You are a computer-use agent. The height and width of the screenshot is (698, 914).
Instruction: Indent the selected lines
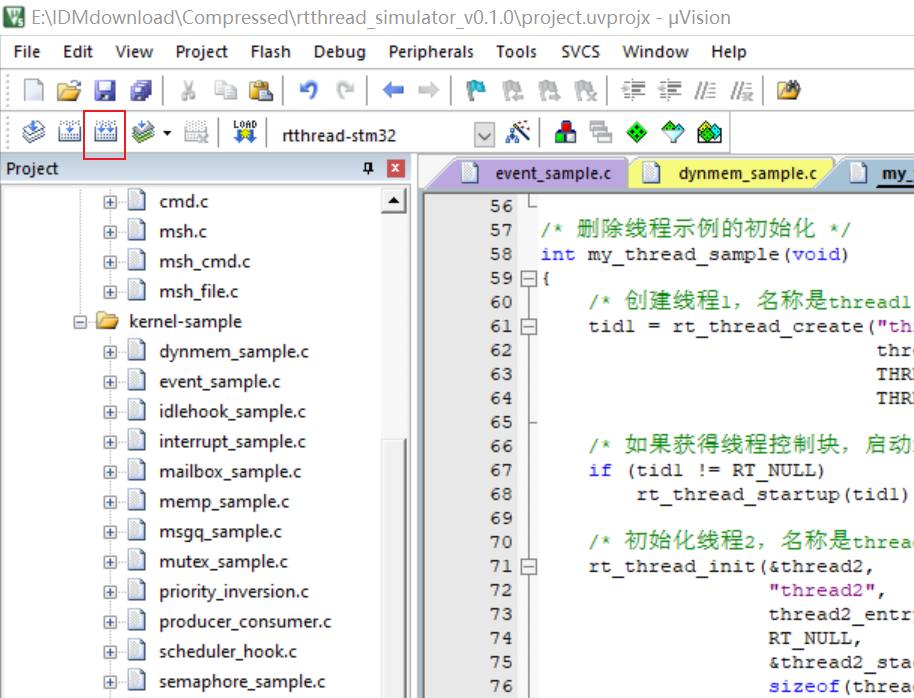(633, 90)
